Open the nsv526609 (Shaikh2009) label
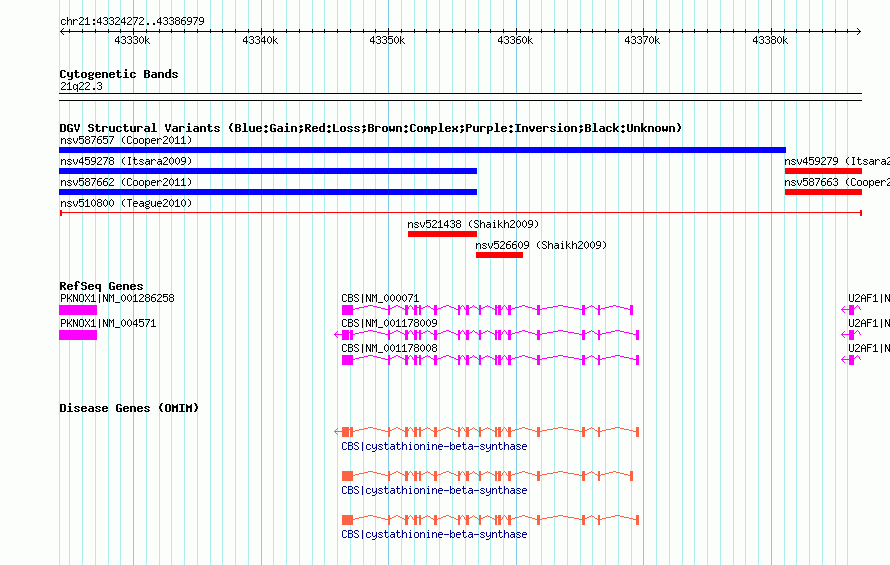 click(541, 245)
